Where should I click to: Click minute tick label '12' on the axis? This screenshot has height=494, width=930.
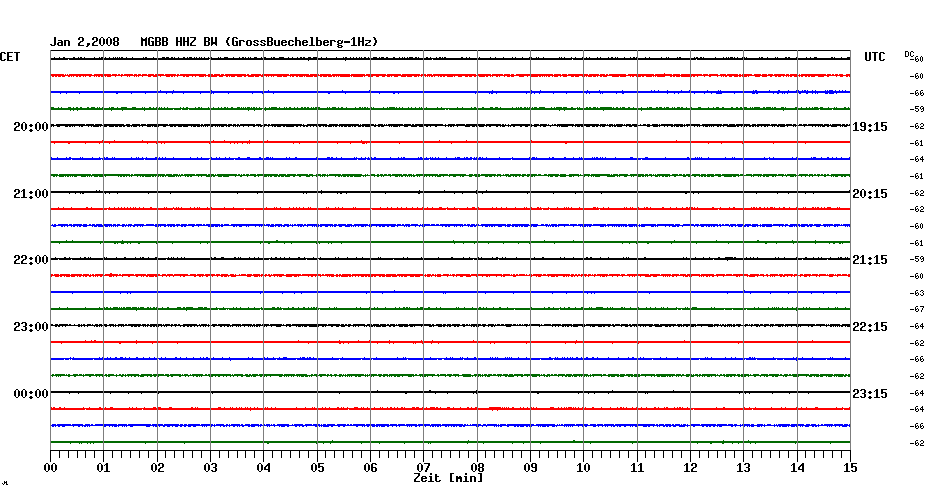coord(690,468)
